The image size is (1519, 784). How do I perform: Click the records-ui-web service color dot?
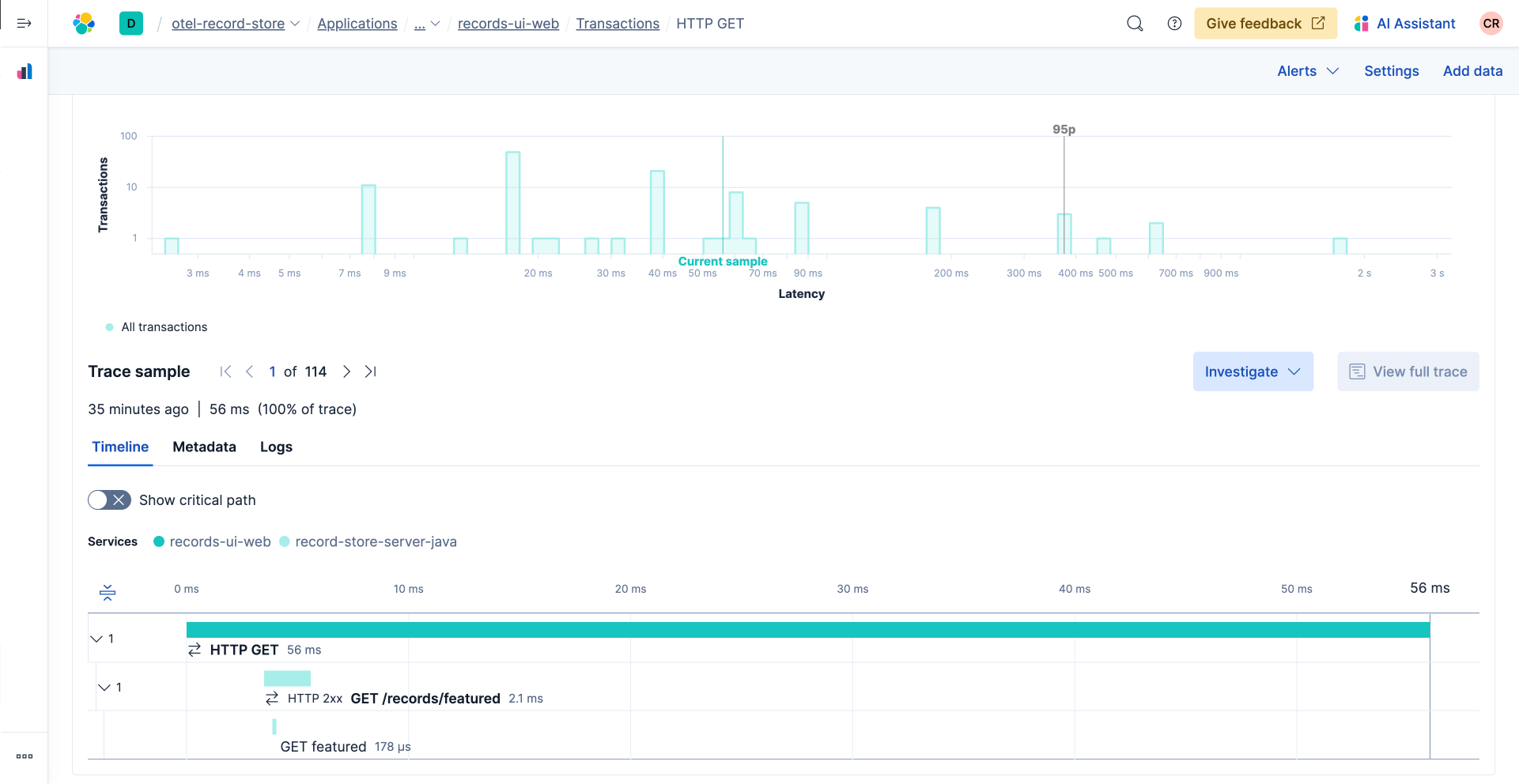coord(159,541)
